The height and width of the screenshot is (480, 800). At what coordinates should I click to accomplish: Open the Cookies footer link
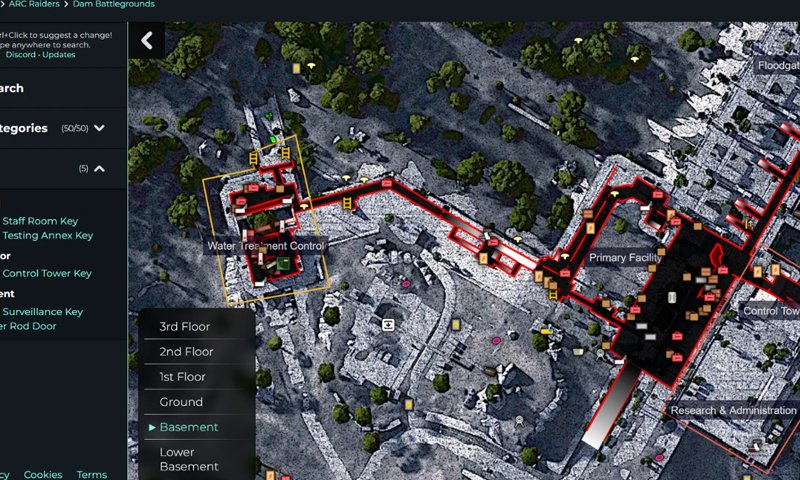pos(43,474)
